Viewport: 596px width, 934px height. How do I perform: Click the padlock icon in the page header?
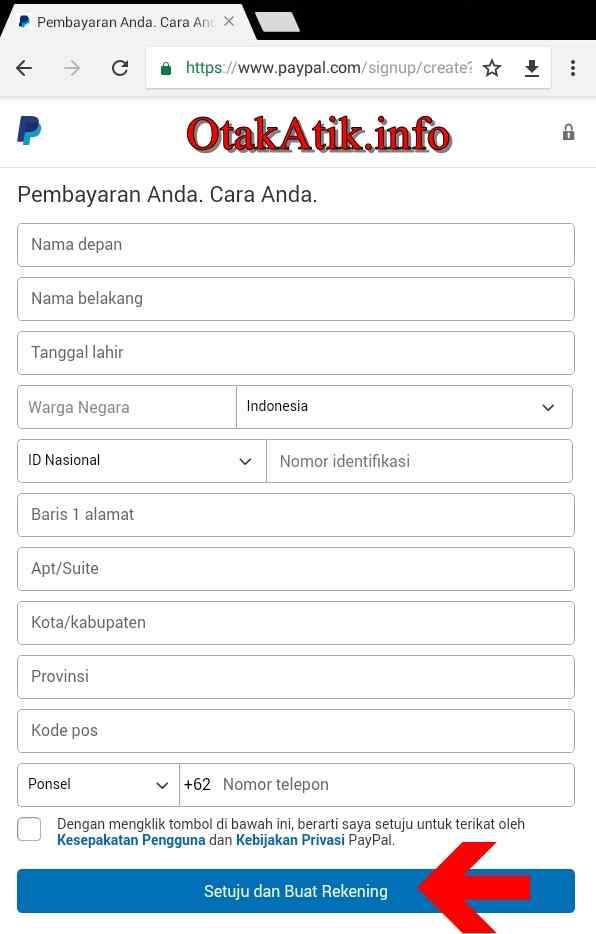[x=569, y=132]
